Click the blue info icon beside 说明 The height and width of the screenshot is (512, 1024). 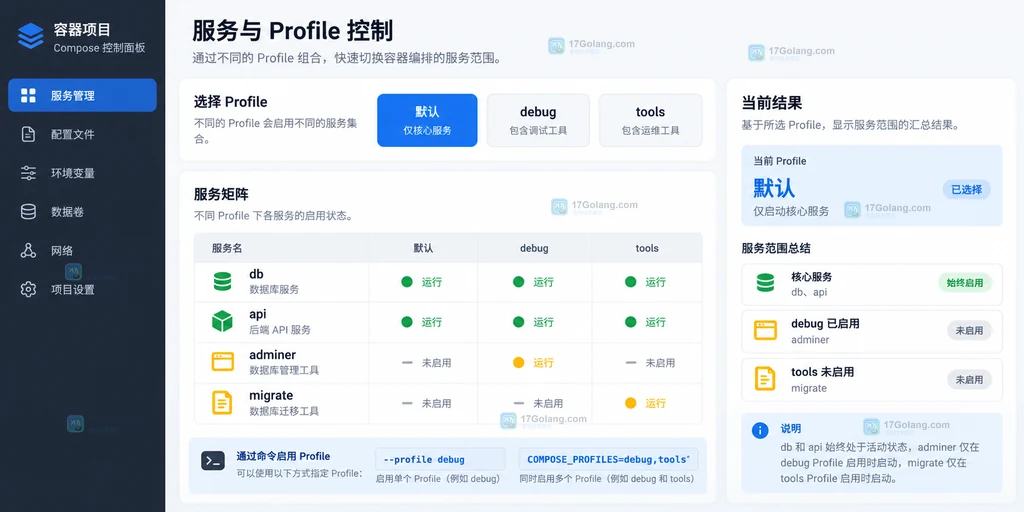pos(760,430)
